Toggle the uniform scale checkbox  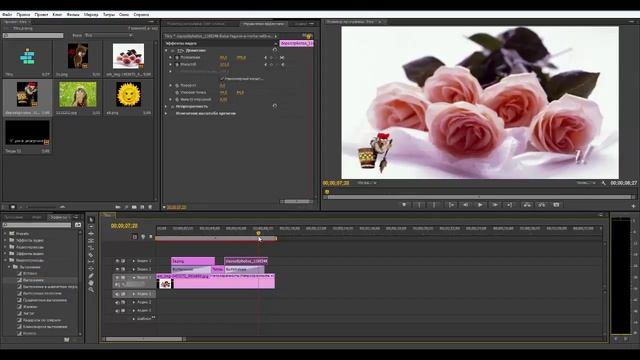[x=222, y=78]
